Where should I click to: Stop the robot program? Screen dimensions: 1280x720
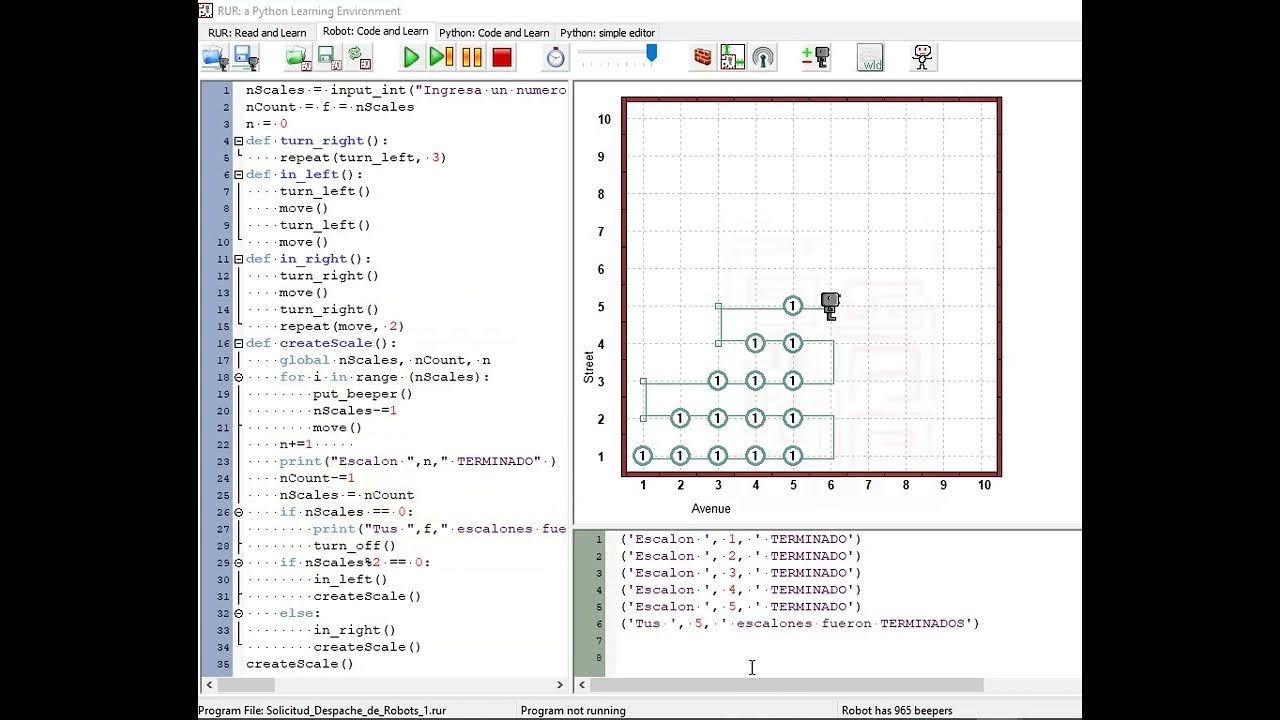click(x=502, y=58)
